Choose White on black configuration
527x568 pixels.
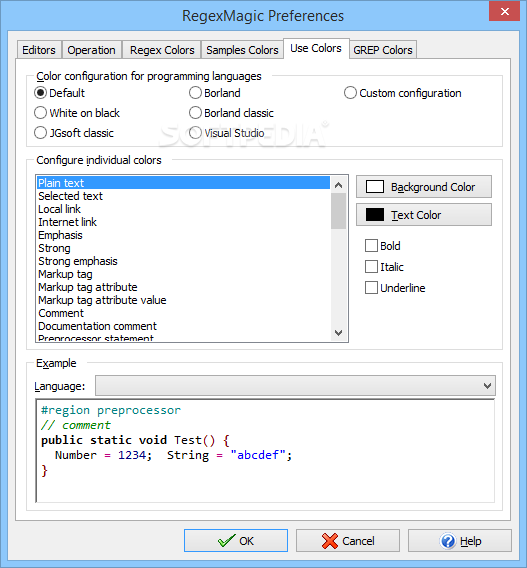point(77,113)
